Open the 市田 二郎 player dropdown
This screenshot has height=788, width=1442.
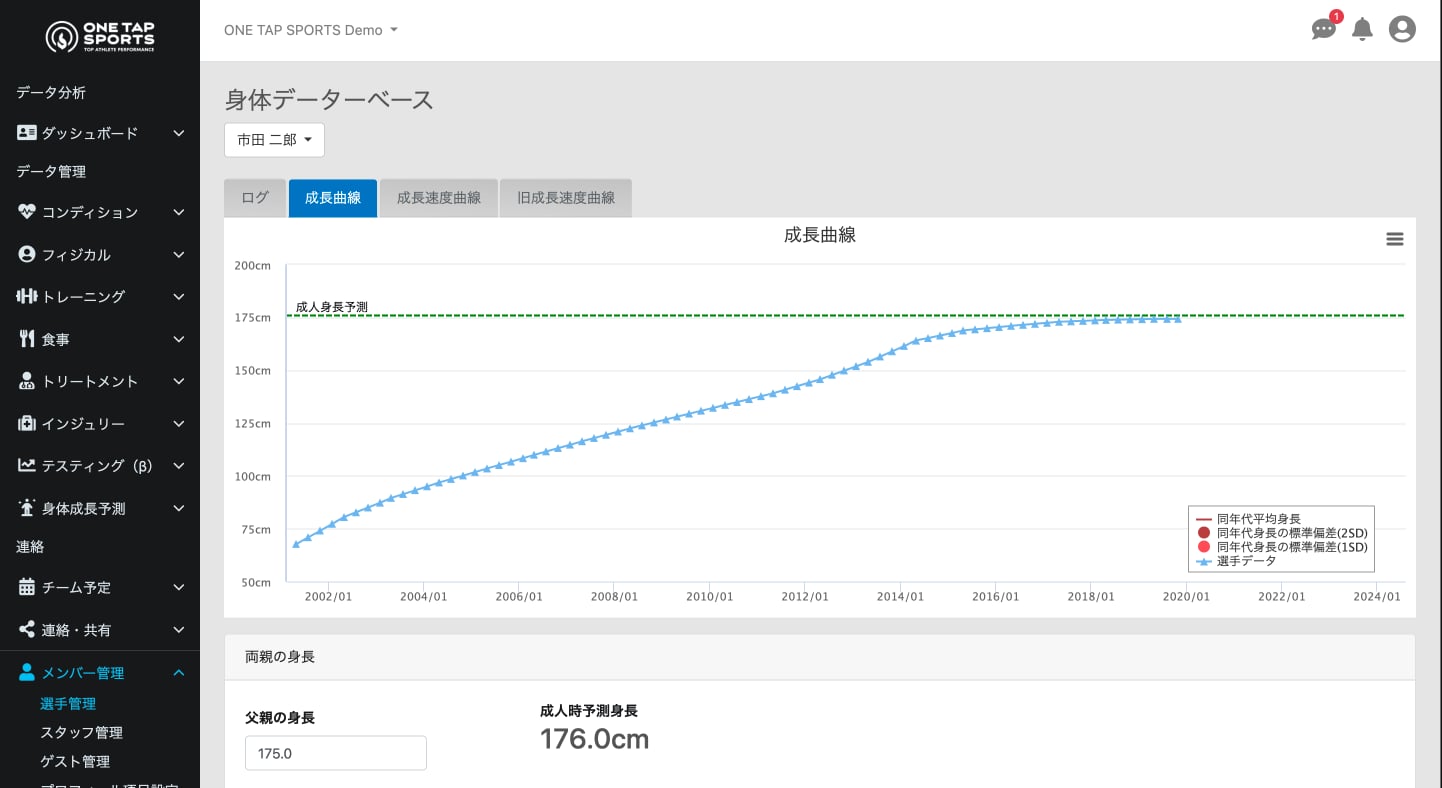(274, 140)
